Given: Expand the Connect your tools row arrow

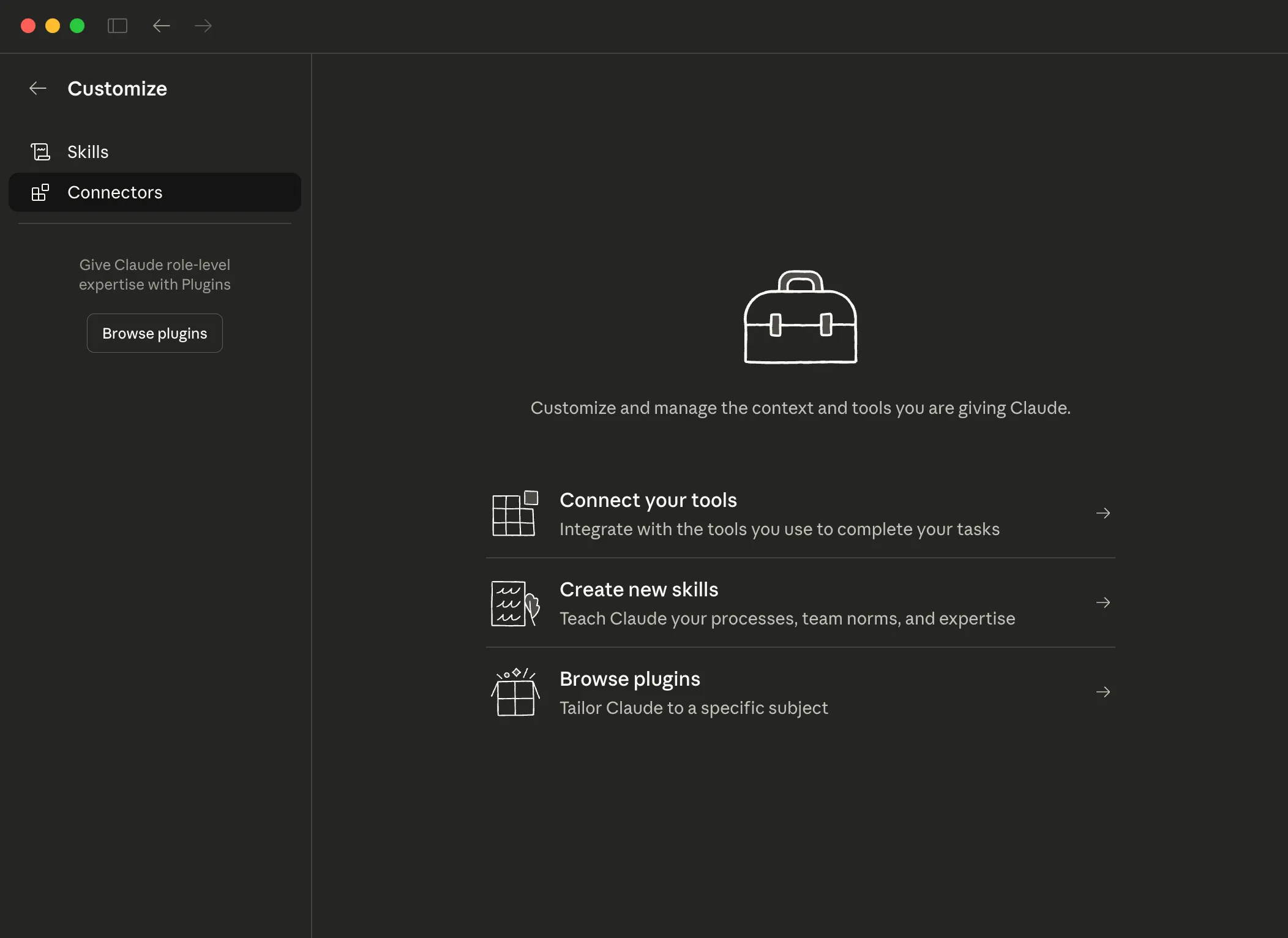Looking at the screenshot, I should coord(1103,513).
